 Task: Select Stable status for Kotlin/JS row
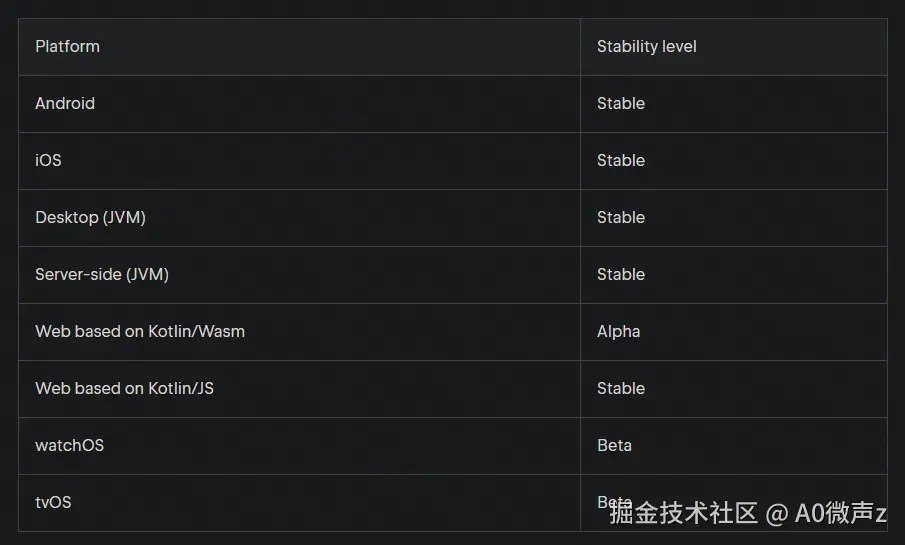pos(620,388)
